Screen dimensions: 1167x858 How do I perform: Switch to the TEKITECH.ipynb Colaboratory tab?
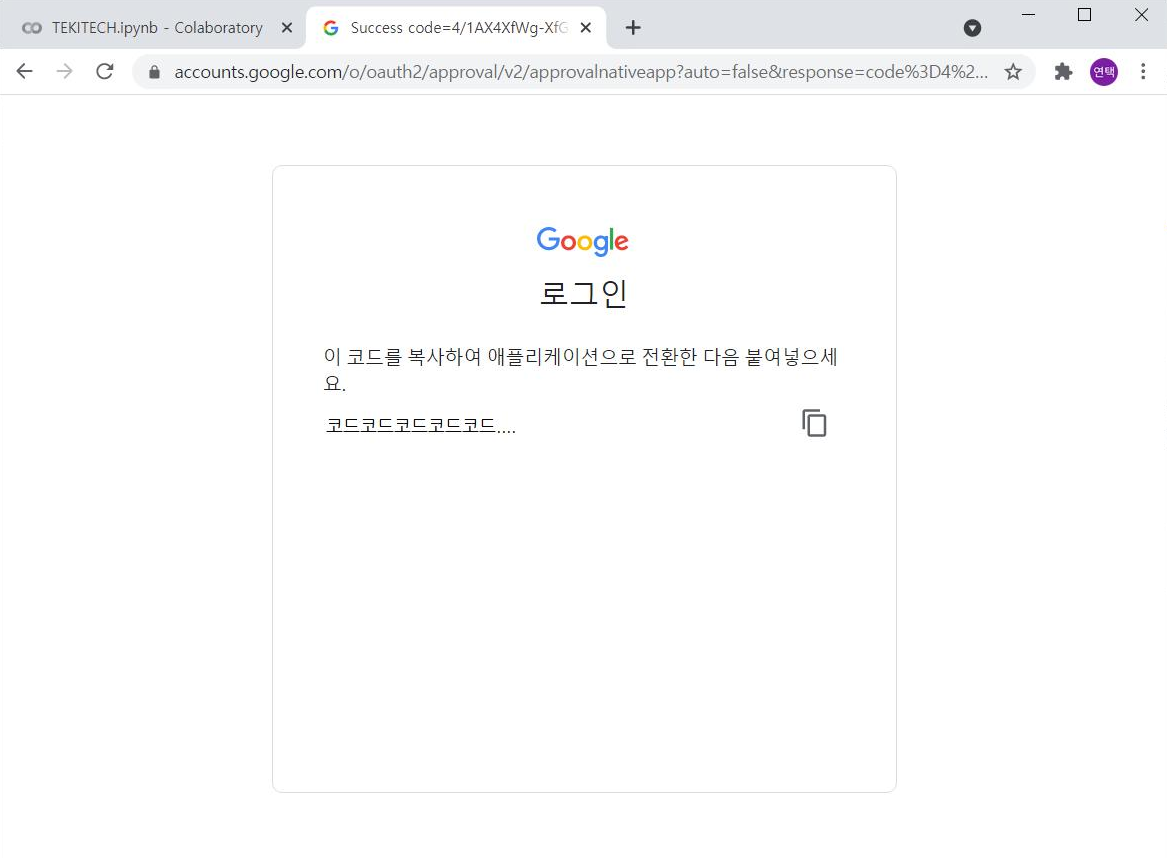[x=153, y=28]
